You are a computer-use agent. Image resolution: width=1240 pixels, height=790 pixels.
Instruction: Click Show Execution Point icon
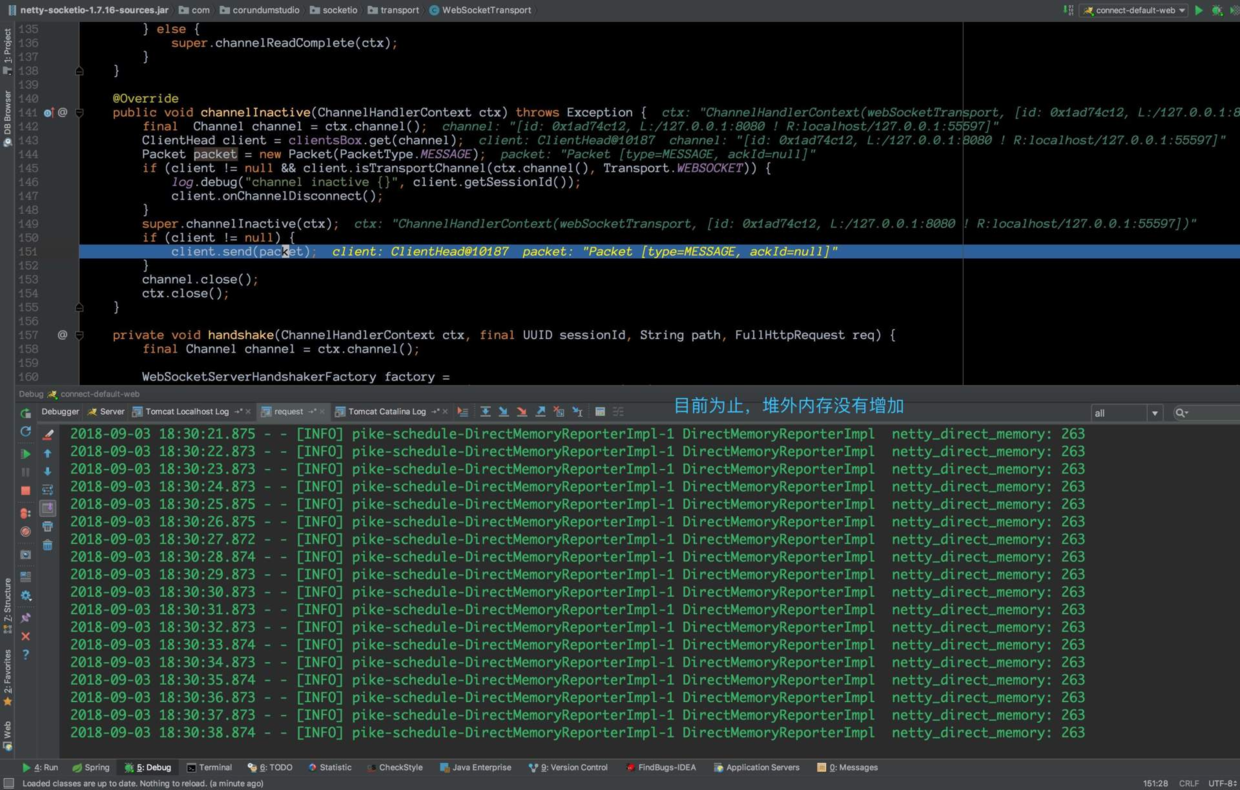pyautogui.click(x=462, y=411)
